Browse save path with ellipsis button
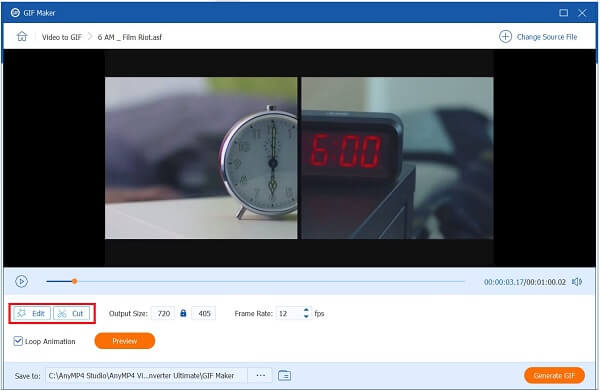The height and width of the screenshot is (392, 600). pos(261,376)
